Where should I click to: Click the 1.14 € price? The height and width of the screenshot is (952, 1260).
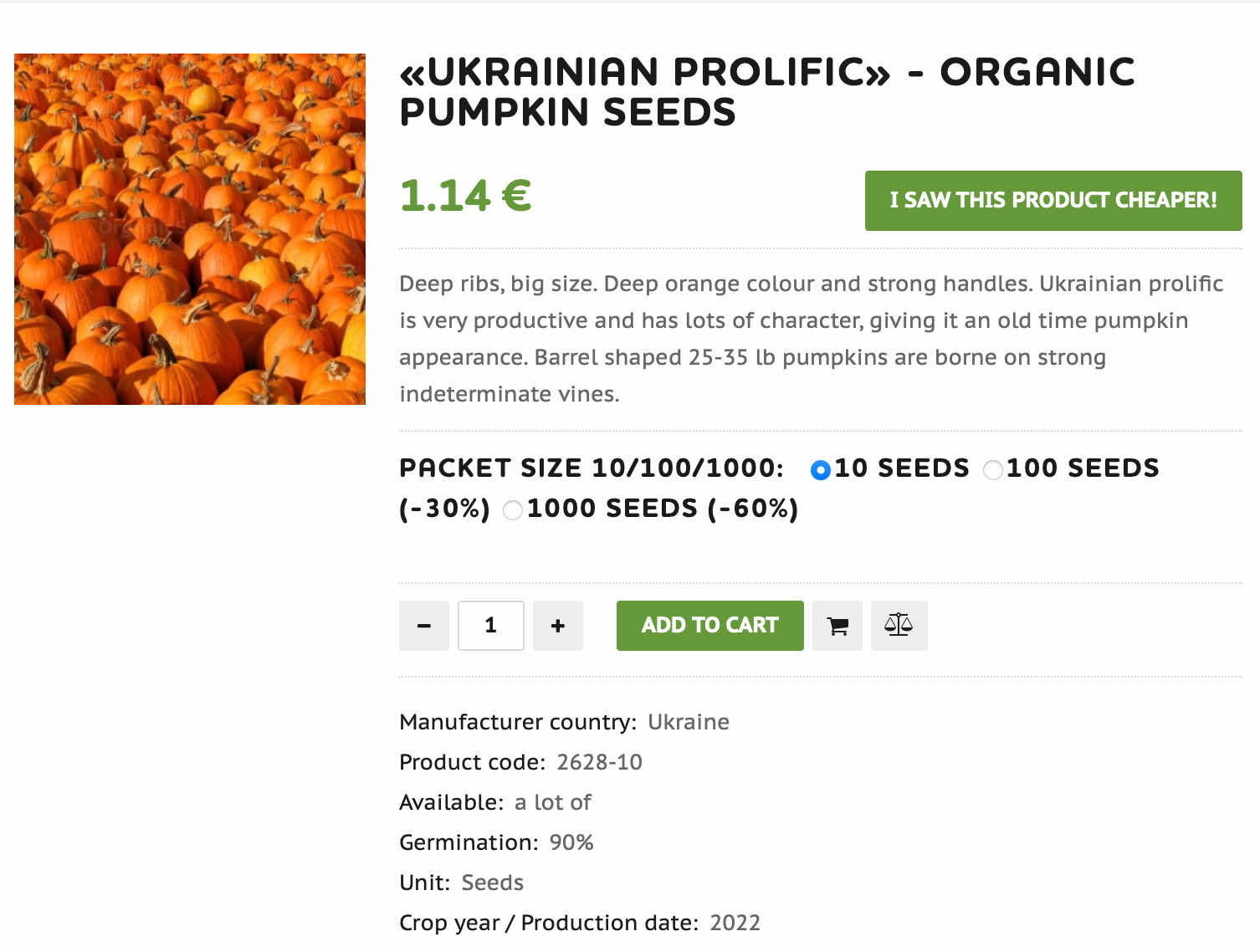465,196
